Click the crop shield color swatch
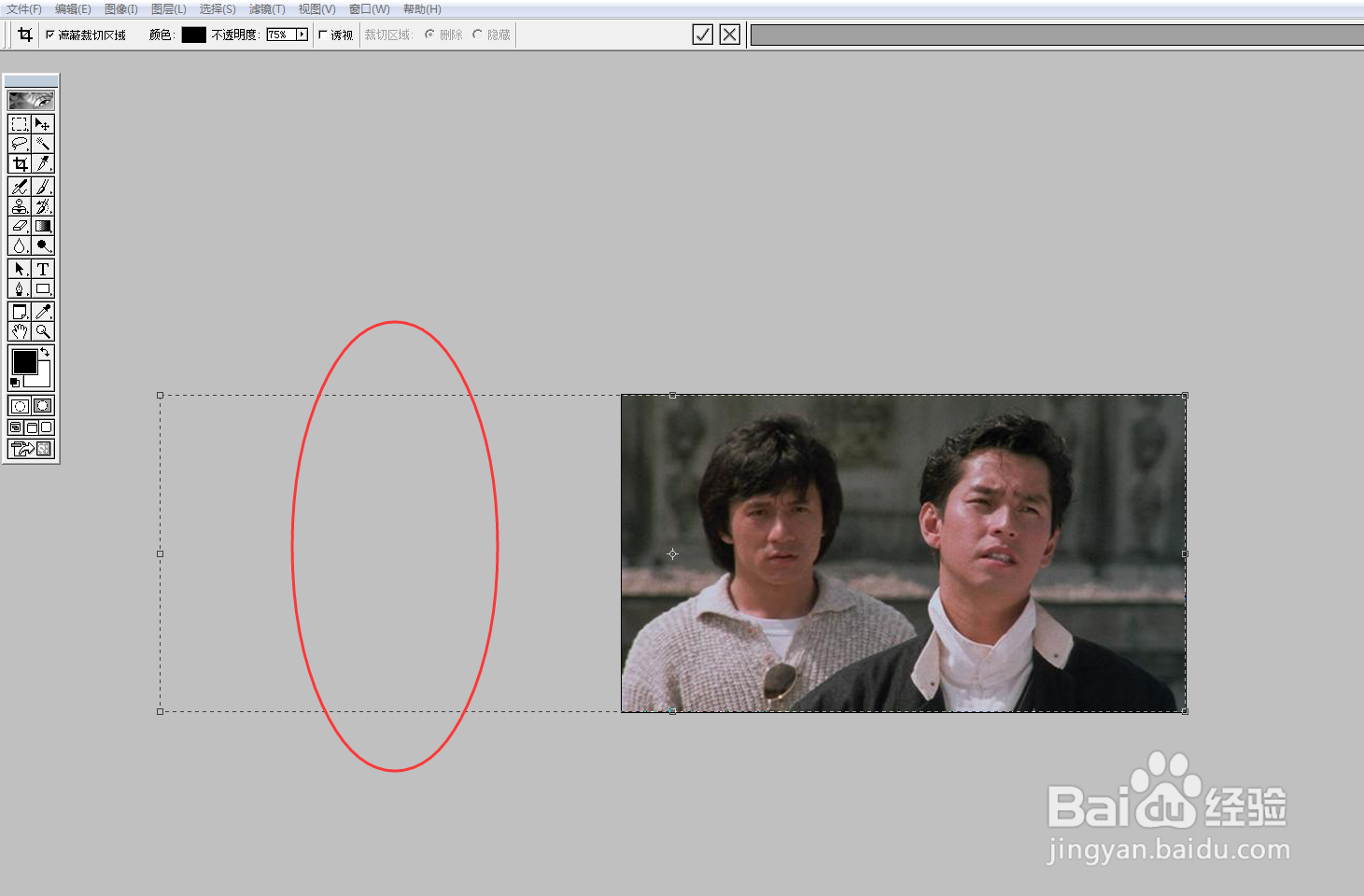 194,35
